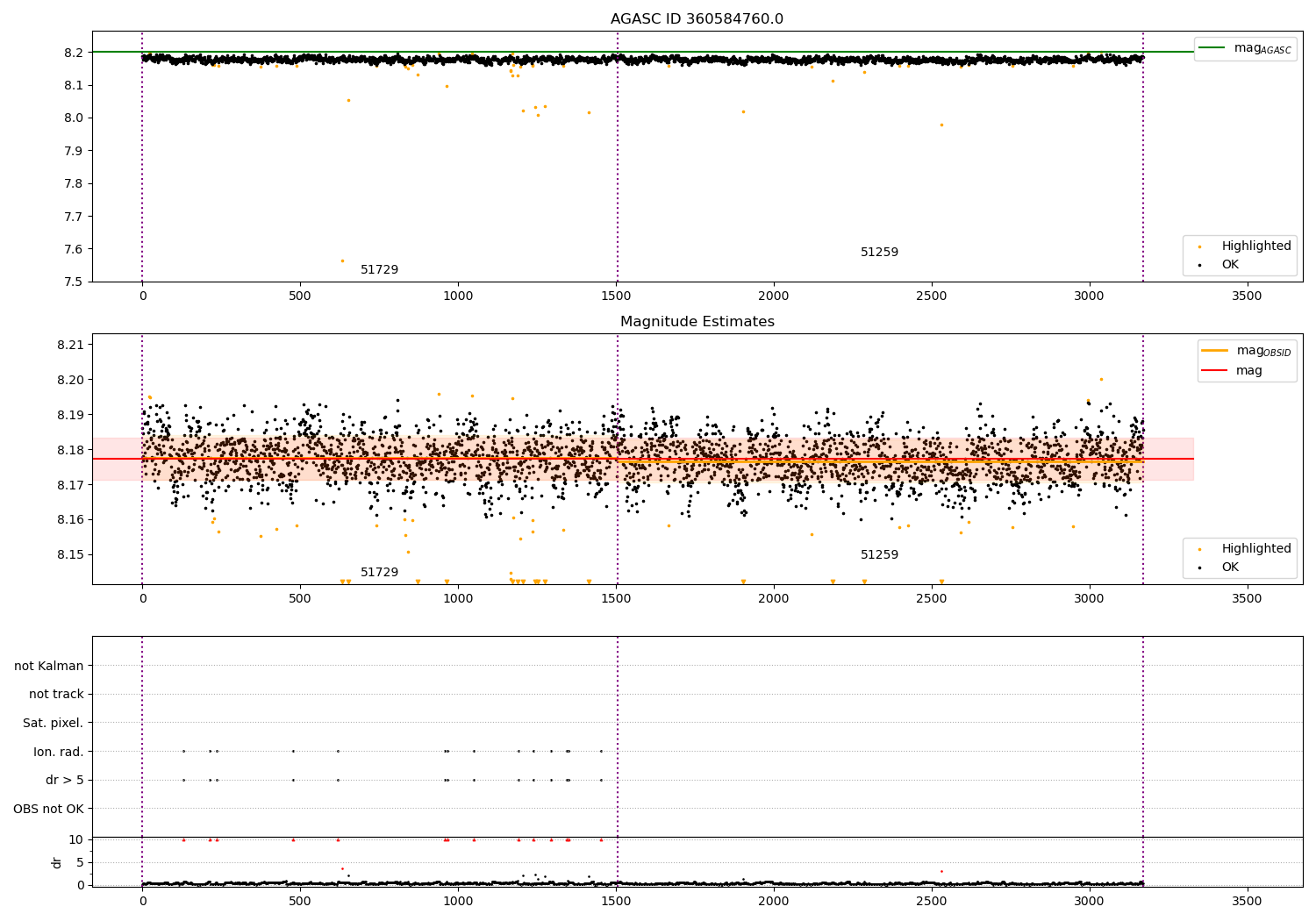Click the mag AGASC legend label
Image resolution: width=1316 pixels, height=921 pixels.
pyautogui.click(x=1262, y=49)
